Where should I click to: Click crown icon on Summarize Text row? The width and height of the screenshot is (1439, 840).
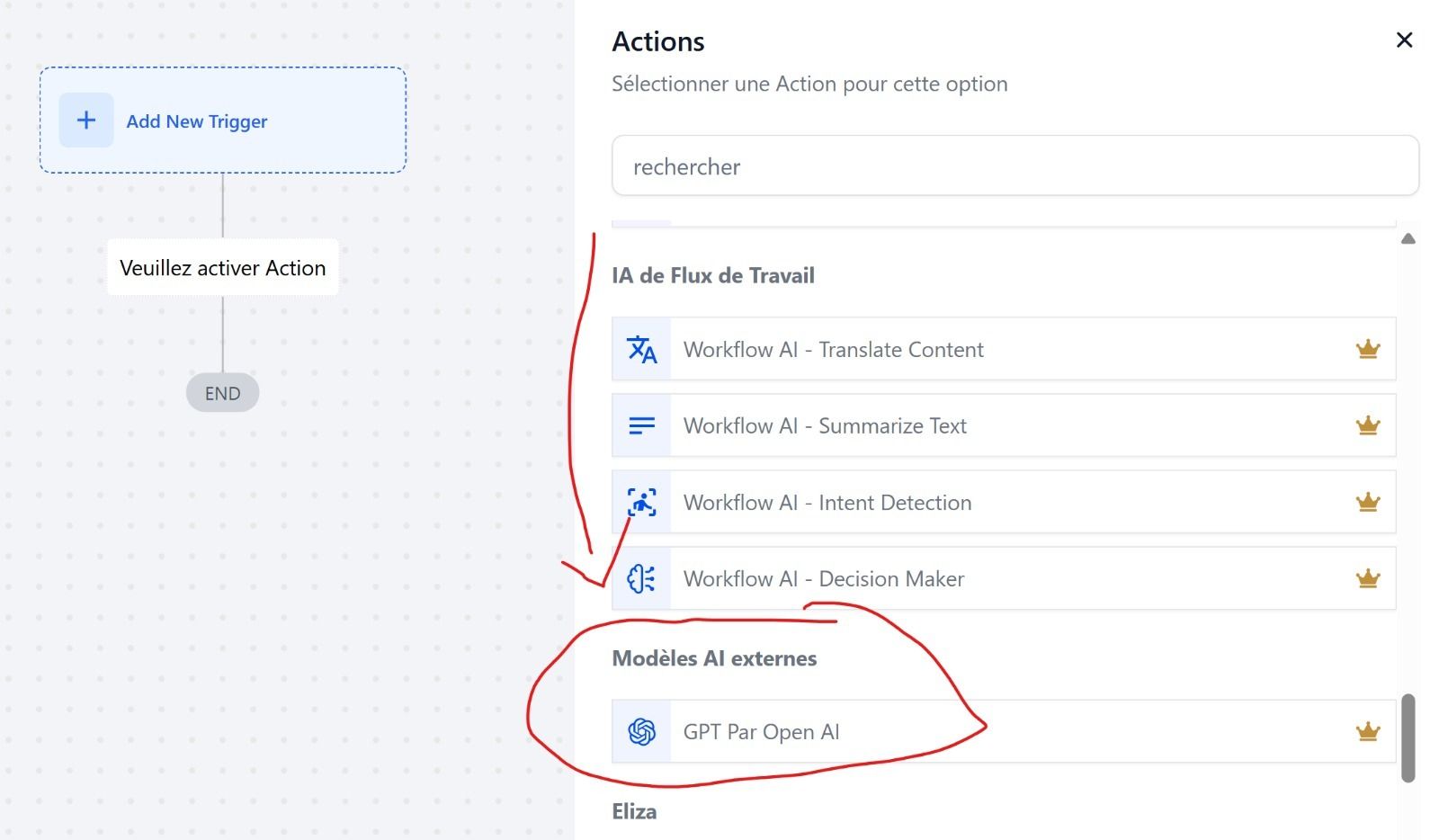1367,425
